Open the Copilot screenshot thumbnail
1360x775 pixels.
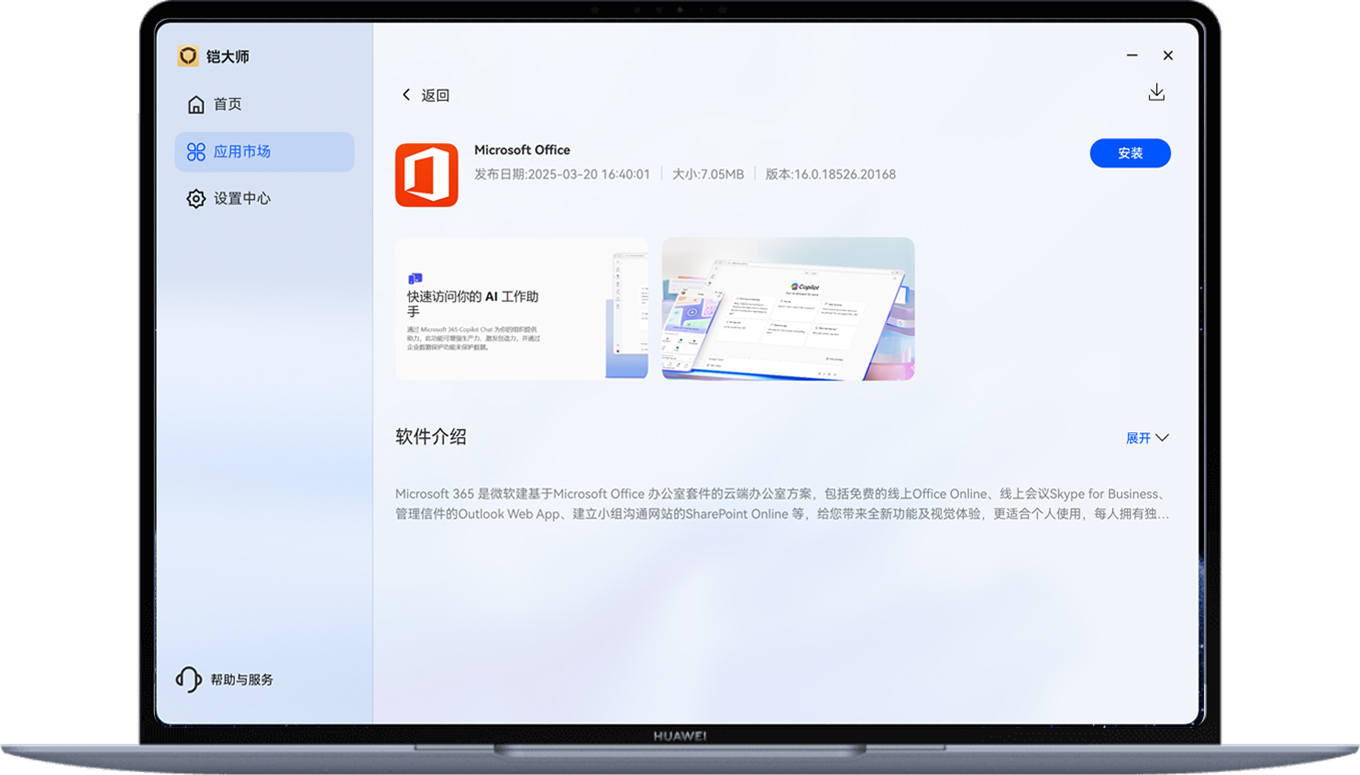(x=788, y=309)
